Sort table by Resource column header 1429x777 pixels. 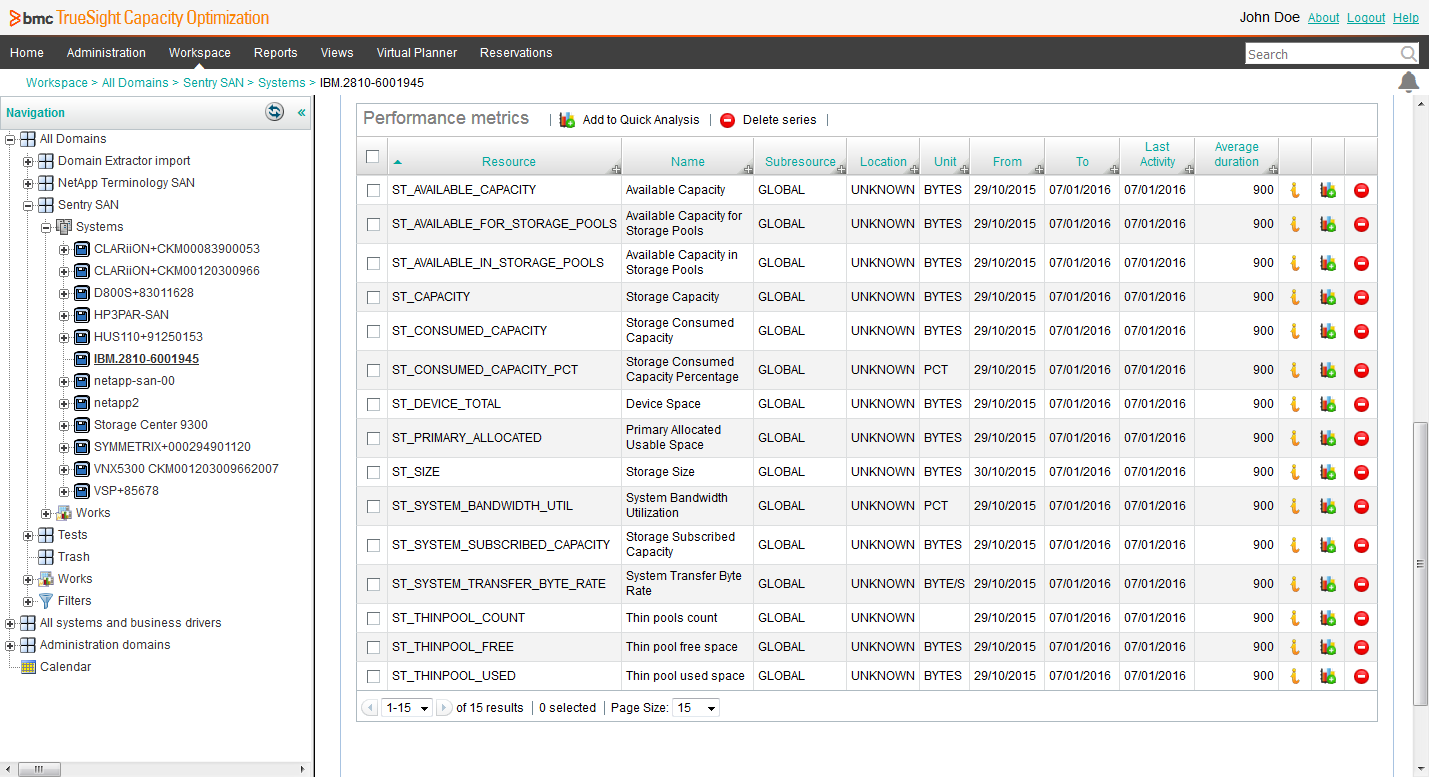point(508,162)
